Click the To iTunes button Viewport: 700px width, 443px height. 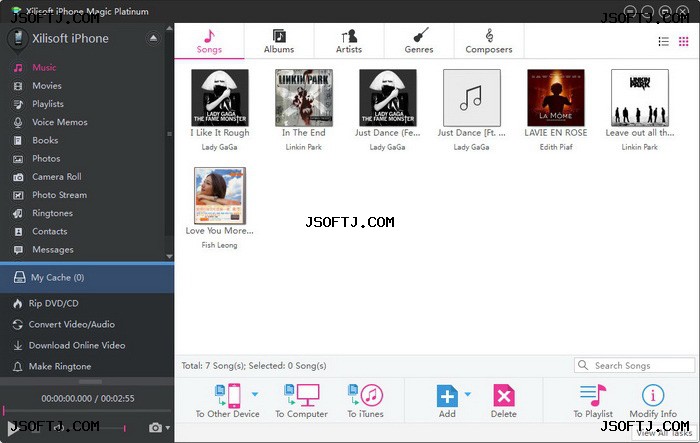[x=365, y=401]
